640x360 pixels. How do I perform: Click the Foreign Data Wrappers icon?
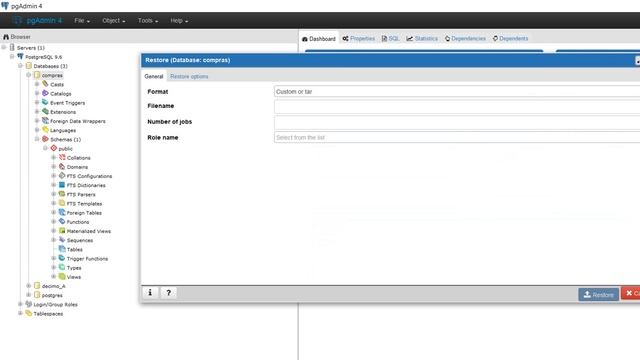(x=45, y=120)
